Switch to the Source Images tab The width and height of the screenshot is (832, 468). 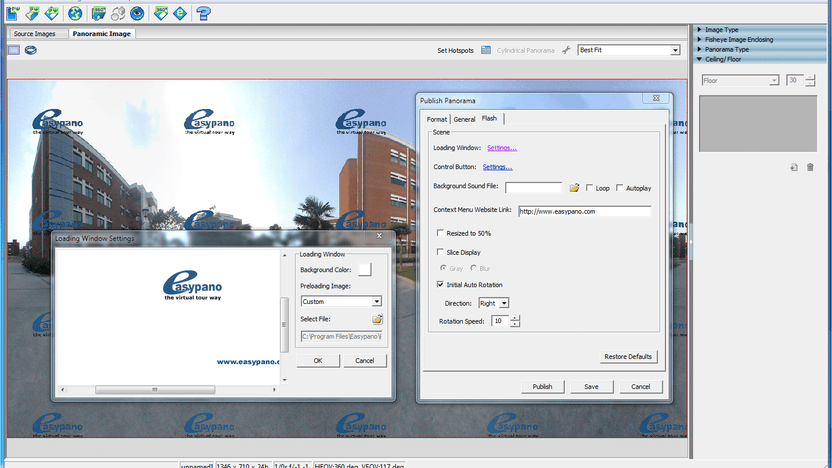click(x=34, y=33)
